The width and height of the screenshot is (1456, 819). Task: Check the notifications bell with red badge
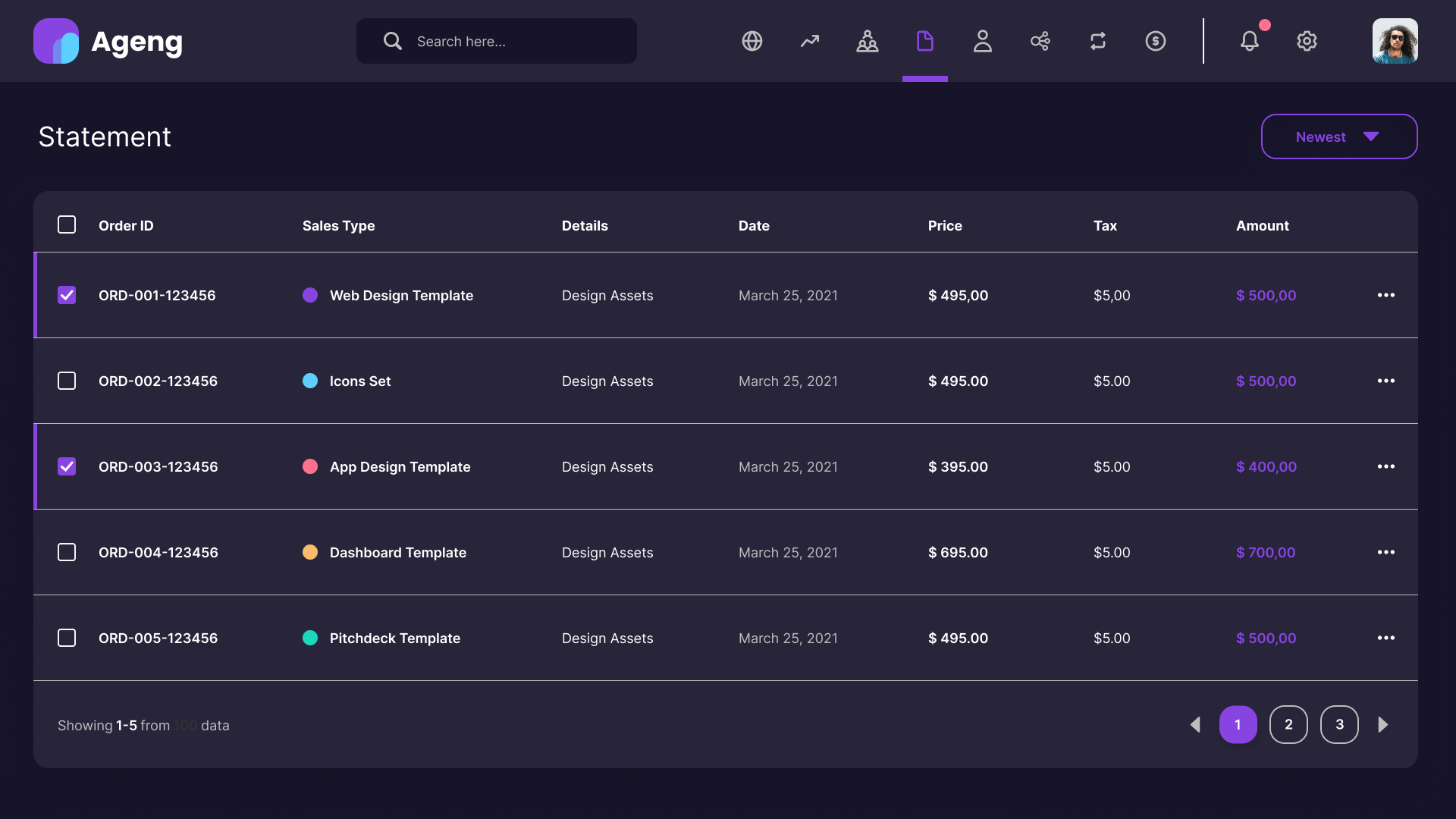click(x=1250, y=41)
